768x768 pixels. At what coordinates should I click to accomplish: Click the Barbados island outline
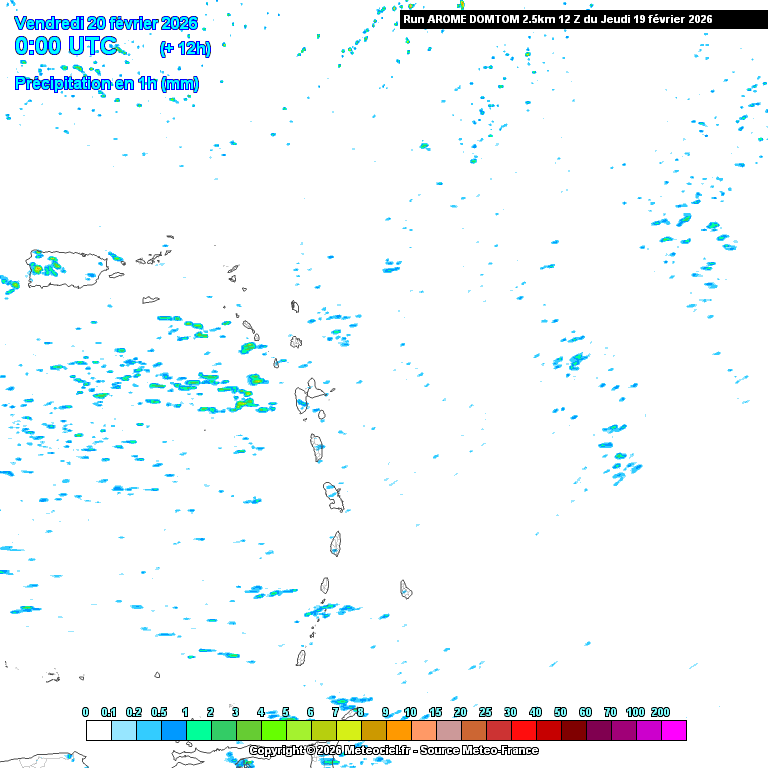(x=406, y=589)
